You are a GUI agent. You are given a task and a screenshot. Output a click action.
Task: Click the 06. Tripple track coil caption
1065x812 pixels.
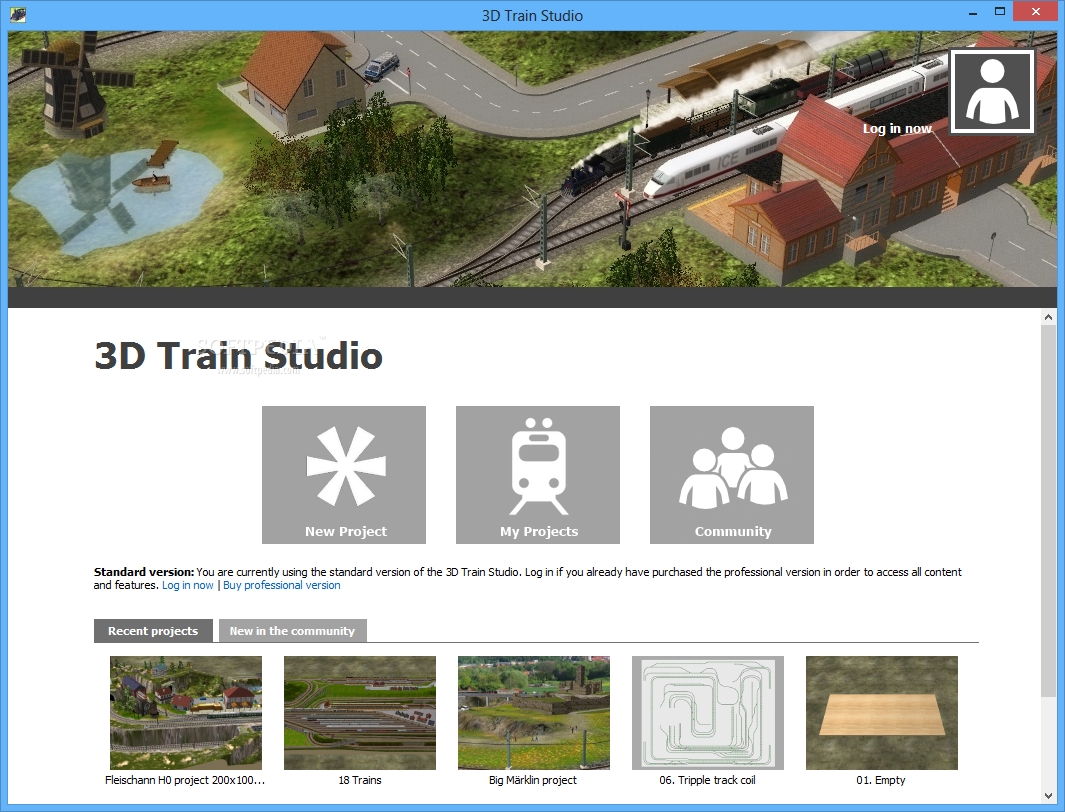(x=707, y=780)
